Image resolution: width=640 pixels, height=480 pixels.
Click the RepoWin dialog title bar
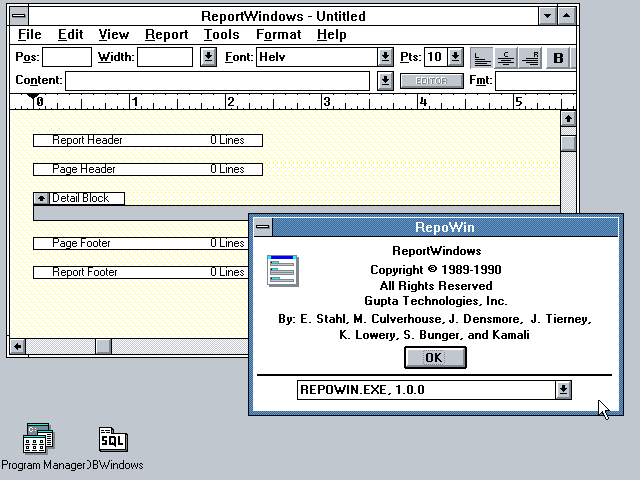pyautogui.click(x=445, y=227)
